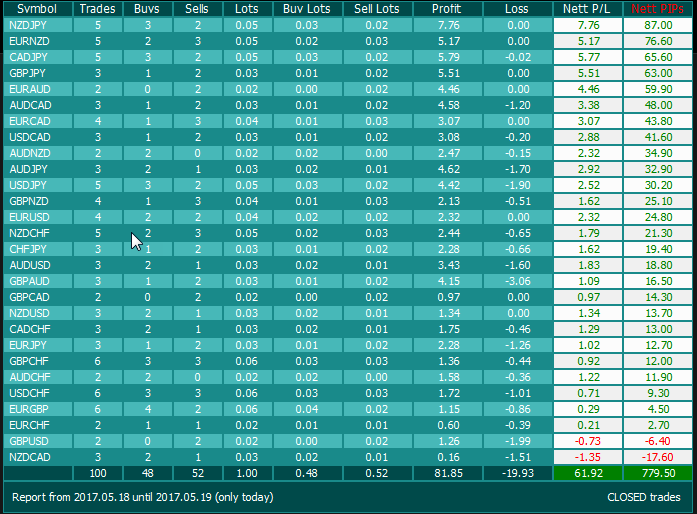Click total Loss -19.93
Viewport: 697px width, 514px height.
point(517,473)
